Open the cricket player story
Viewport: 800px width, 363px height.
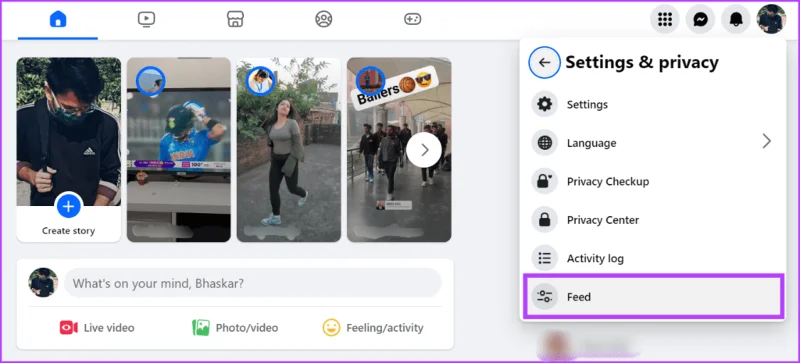click(x=179, y=150)
